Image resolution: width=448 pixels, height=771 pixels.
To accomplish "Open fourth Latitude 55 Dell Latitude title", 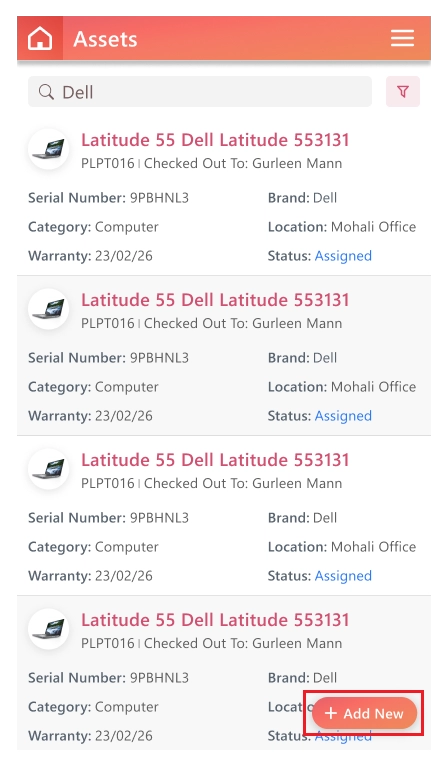I will pos(215,620).
